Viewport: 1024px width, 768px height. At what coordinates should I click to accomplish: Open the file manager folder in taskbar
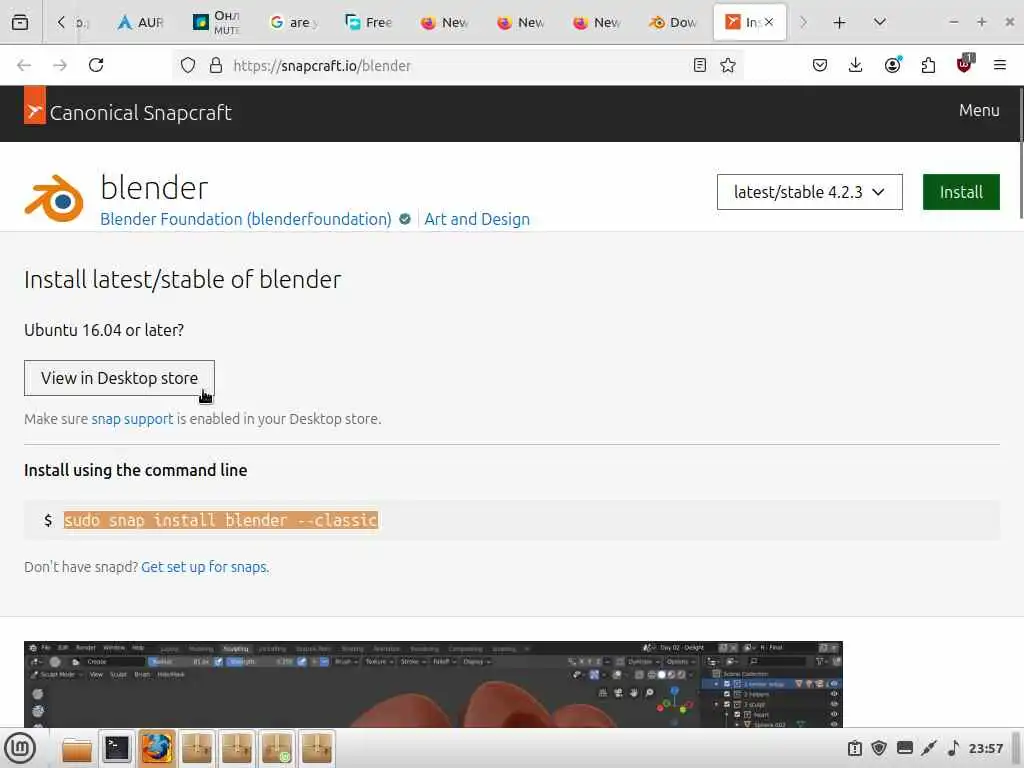[77, 749]
